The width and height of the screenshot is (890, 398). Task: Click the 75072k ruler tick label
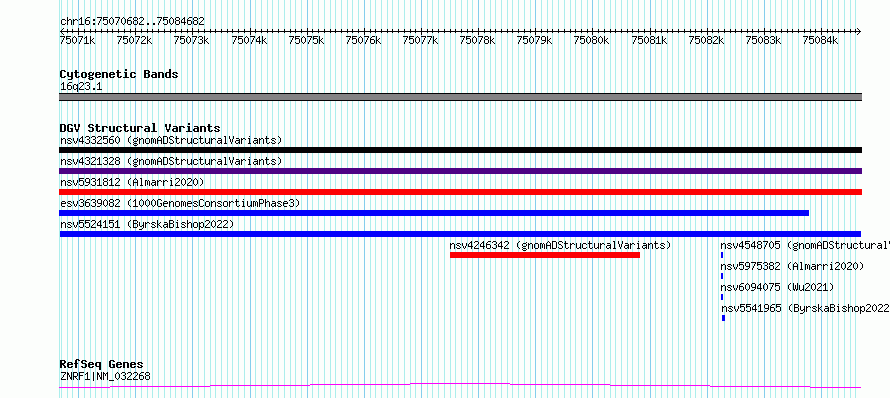click(x=135, y=40)
